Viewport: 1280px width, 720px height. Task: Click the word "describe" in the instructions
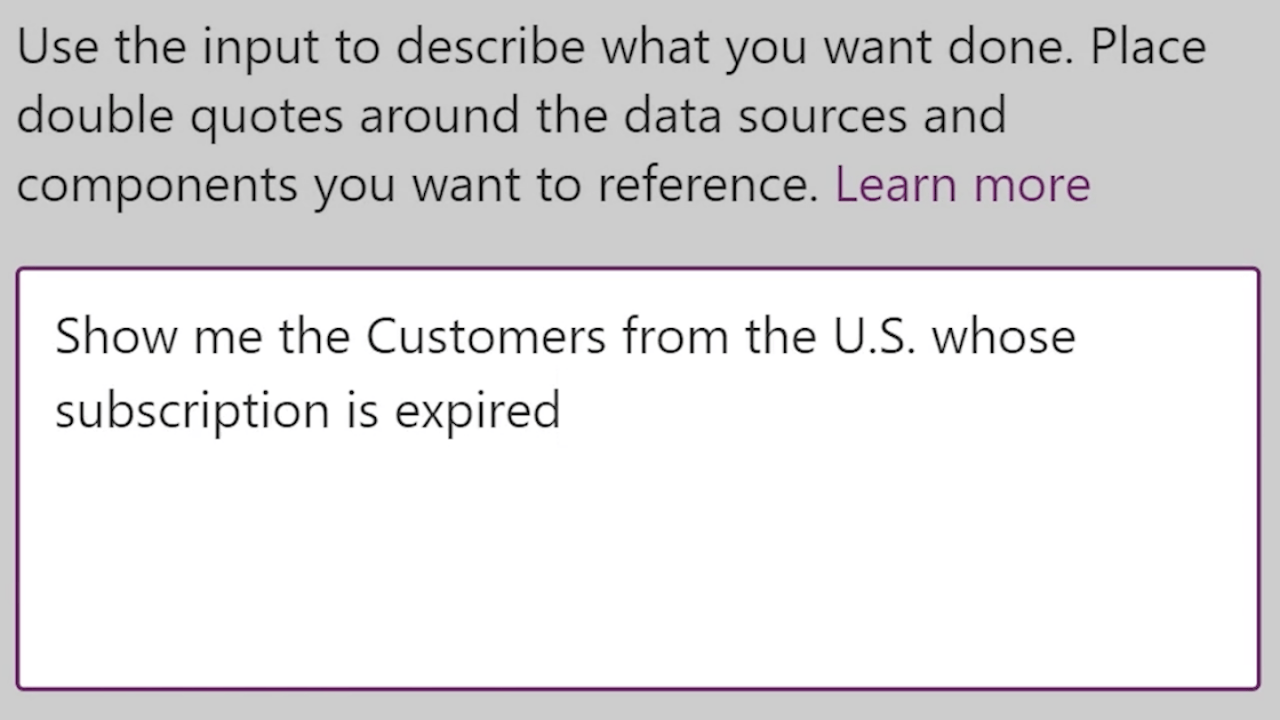point(490,47)
